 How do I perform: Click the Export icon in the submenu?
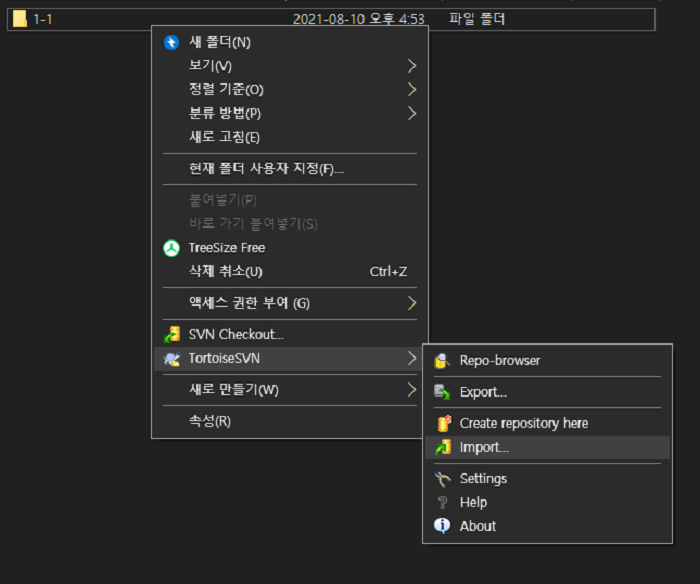point(442,392)
